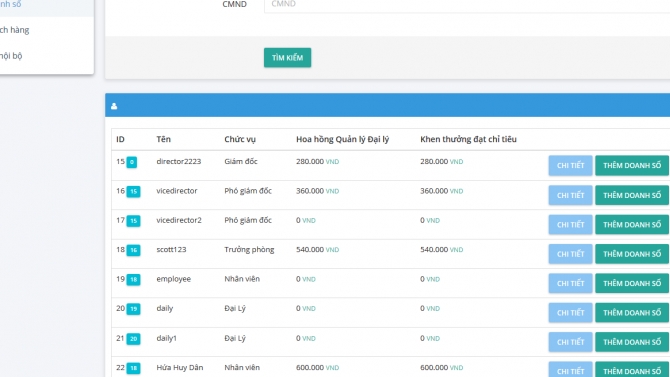Click the Trưởng phòng position cell
Viewport: 670px width, 377px height.
[249, 250]
